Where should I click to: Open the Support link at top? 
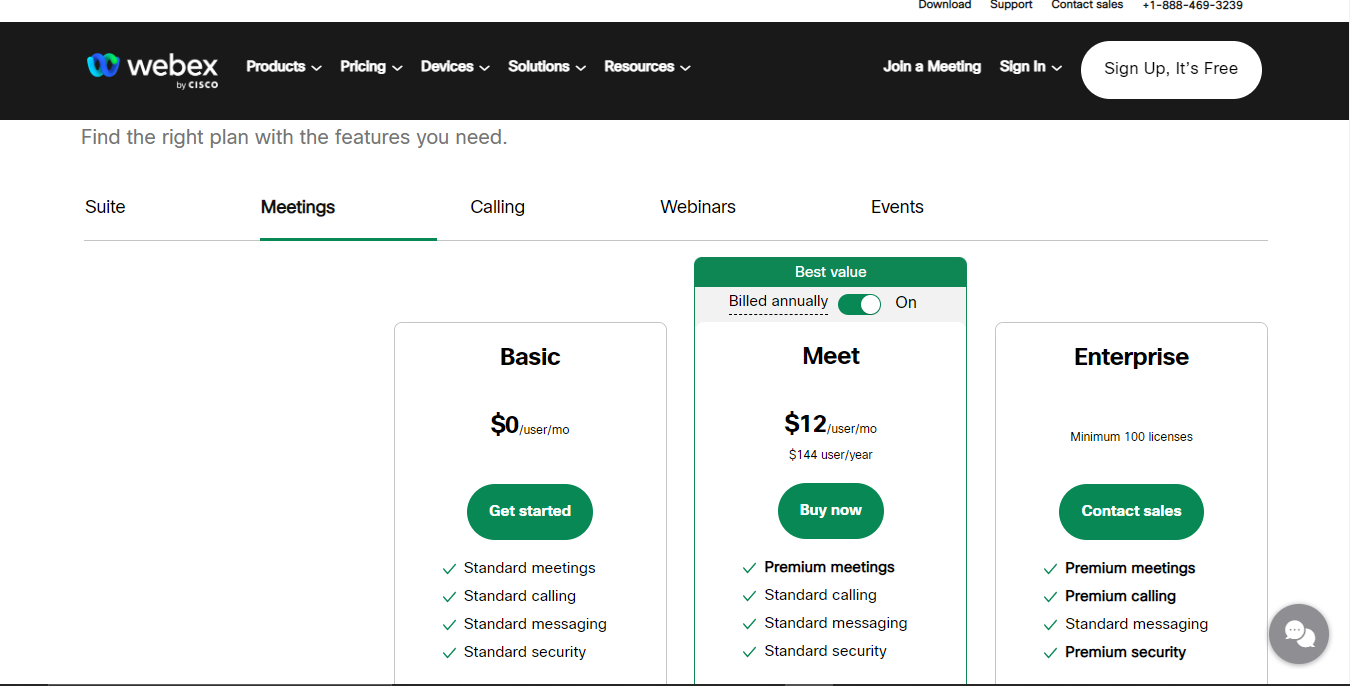[x=1011, y=5]
